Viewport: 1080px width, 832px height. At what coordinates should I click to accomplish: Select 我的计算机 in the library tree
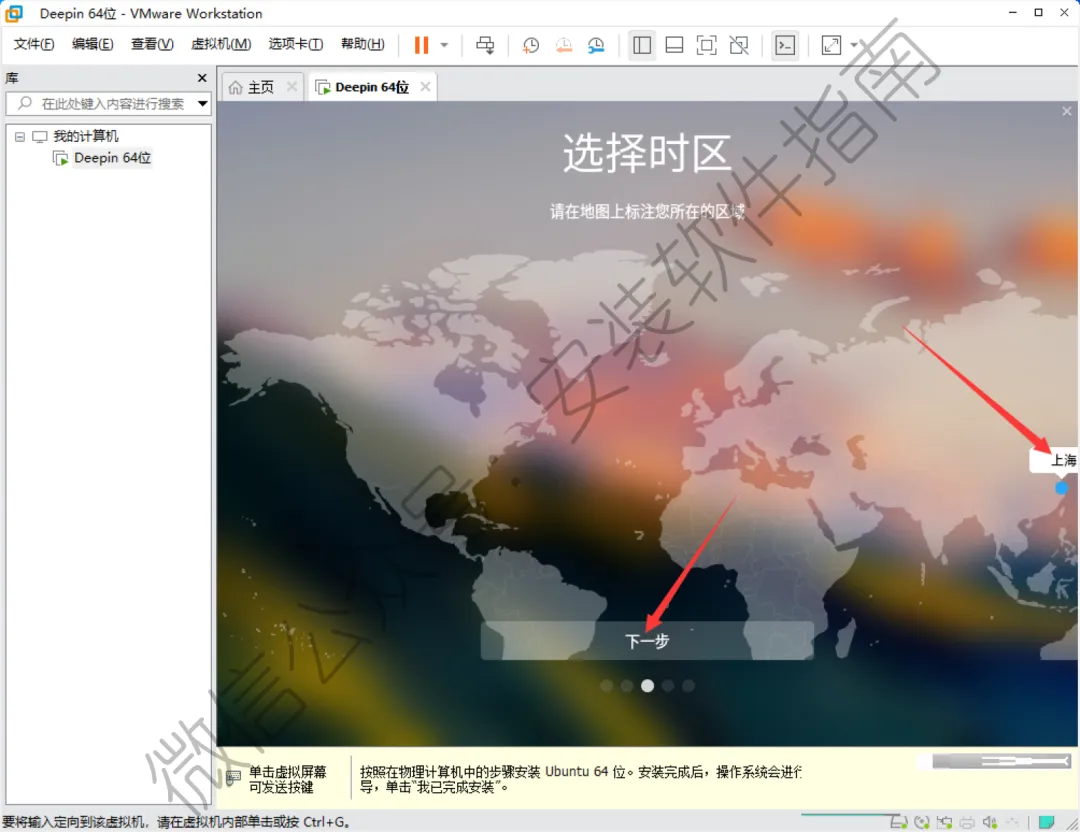85,136
